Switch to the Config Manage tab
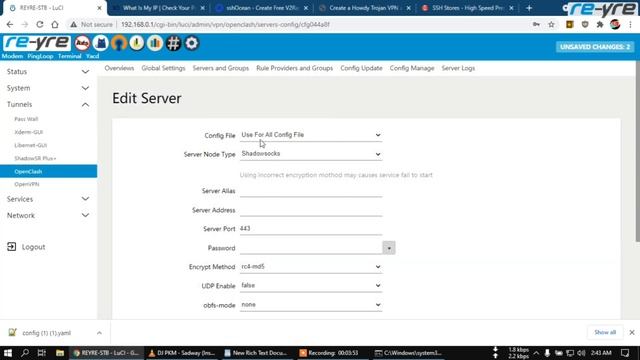 (412, 68)
